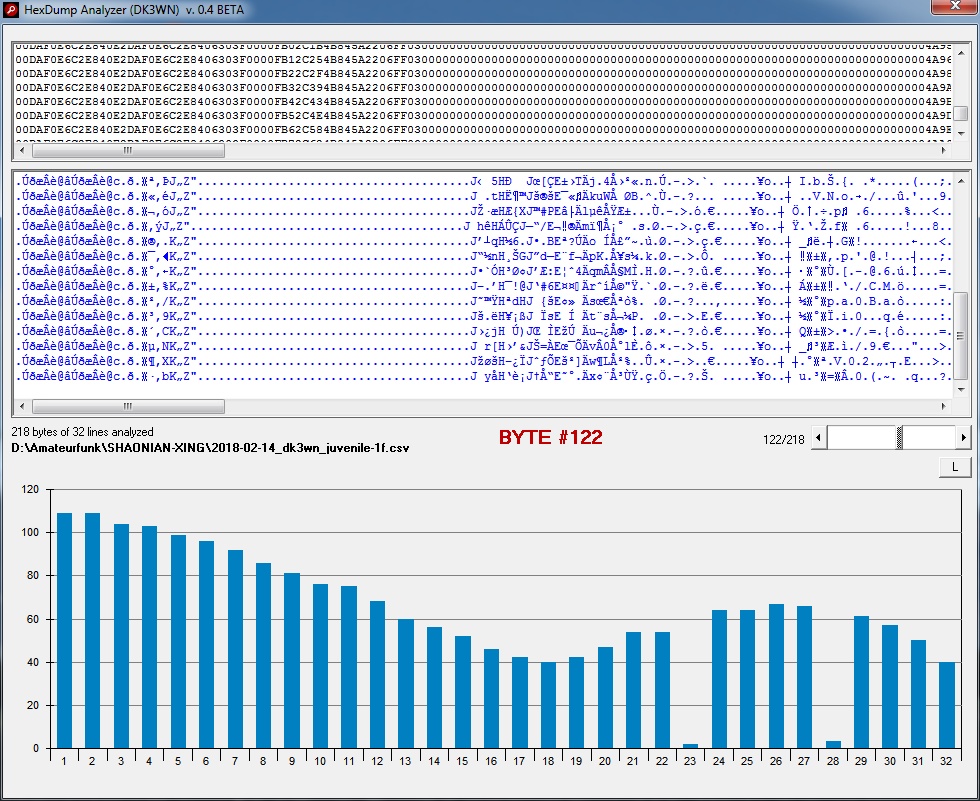Click the chart bar for line 12
The height and width of the screenshot is (801, 980).
pos(377,674)
